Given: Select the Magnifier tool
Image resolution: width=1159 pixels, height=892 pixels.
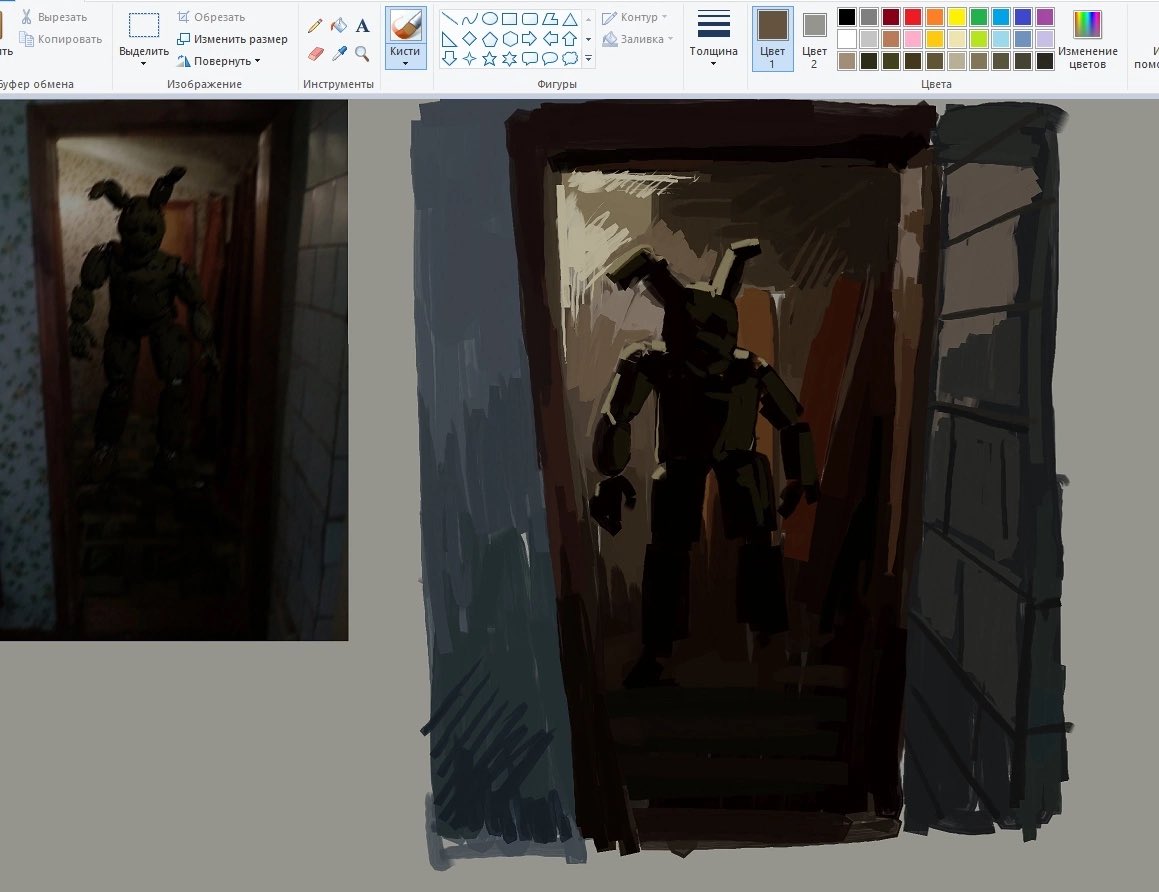Looking at the screenshot, I should point(362,53).
